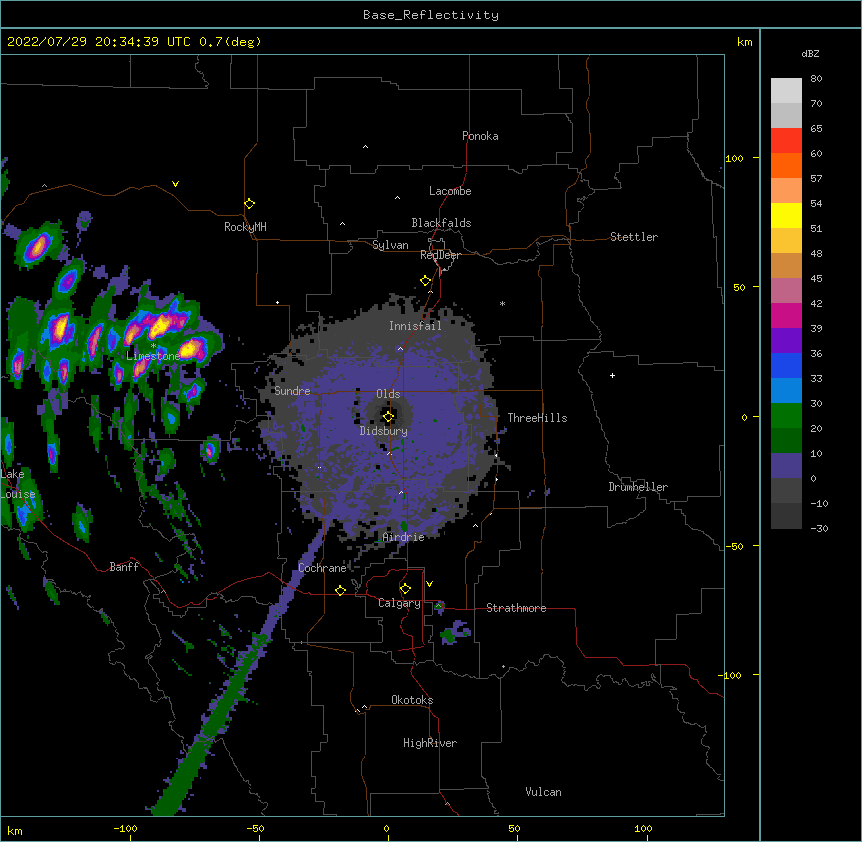Screen dimensions: 862x842
Task: Click the Vulcan city label
Action: pyautogui.click(x=543, y=792)
